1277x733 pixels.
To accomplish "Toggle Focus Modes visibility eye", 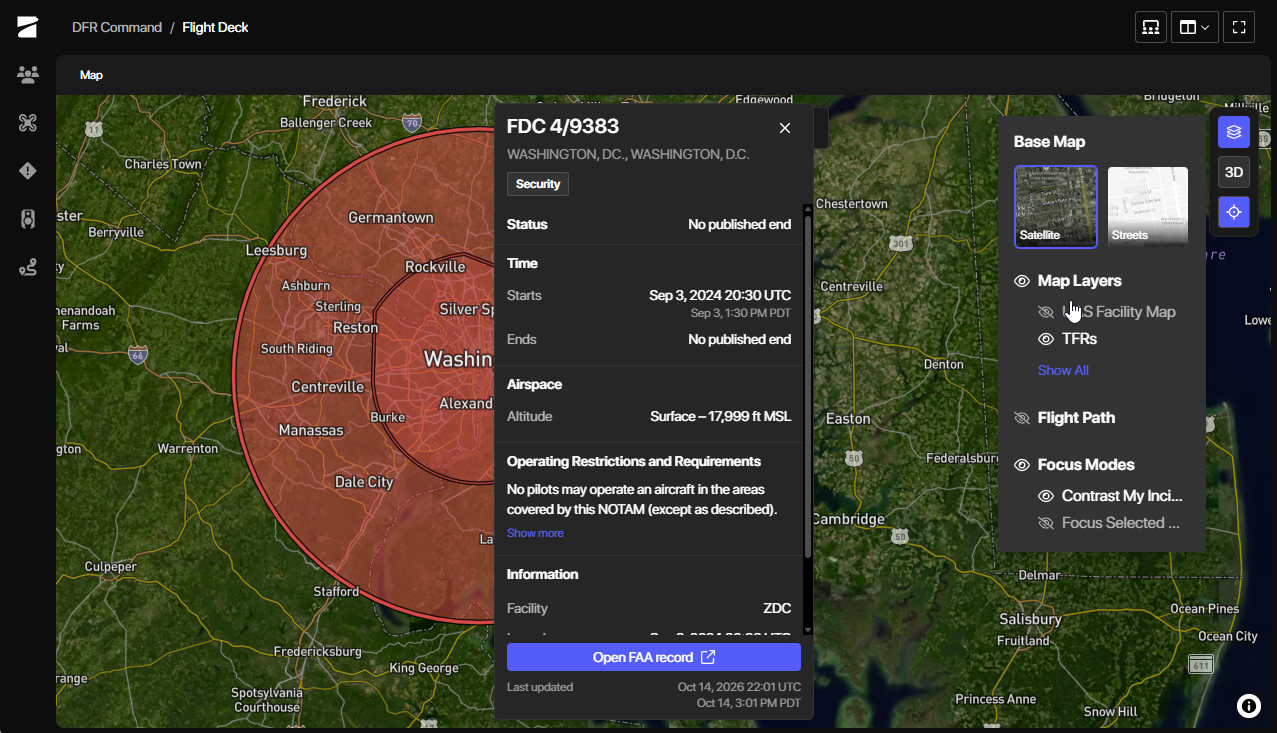I will click(1022, 465).
